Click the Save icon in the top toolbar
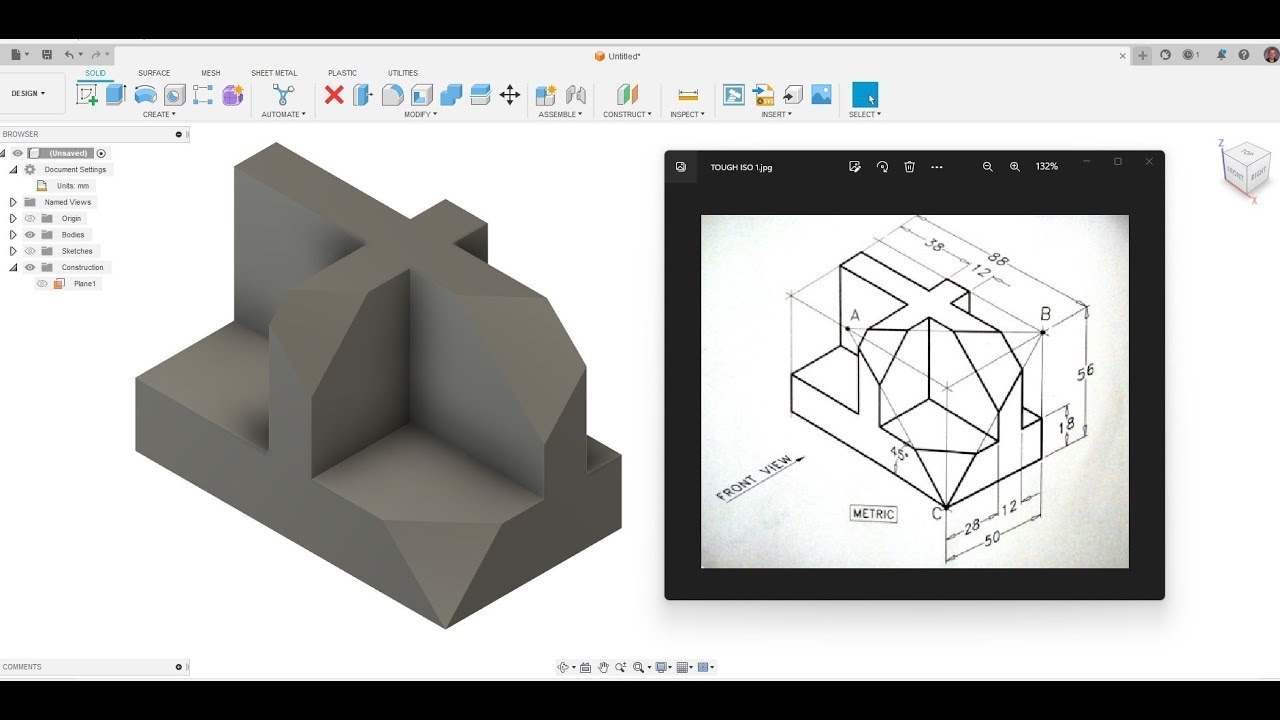Screen dimensions: 1280x720 47,55
